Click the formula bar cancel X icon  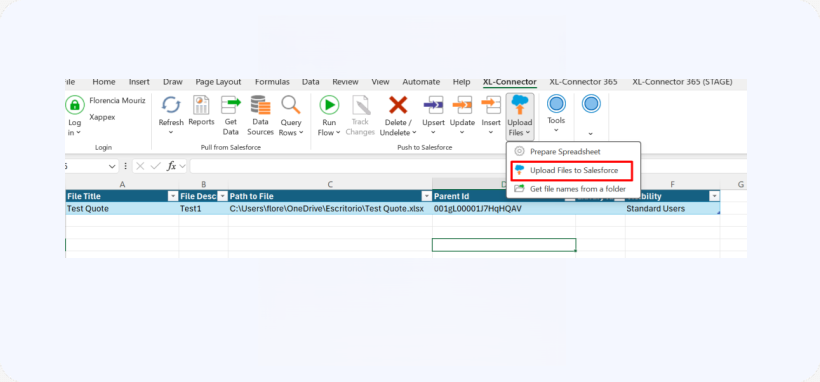pyautogui.click(x=140, y=166)
